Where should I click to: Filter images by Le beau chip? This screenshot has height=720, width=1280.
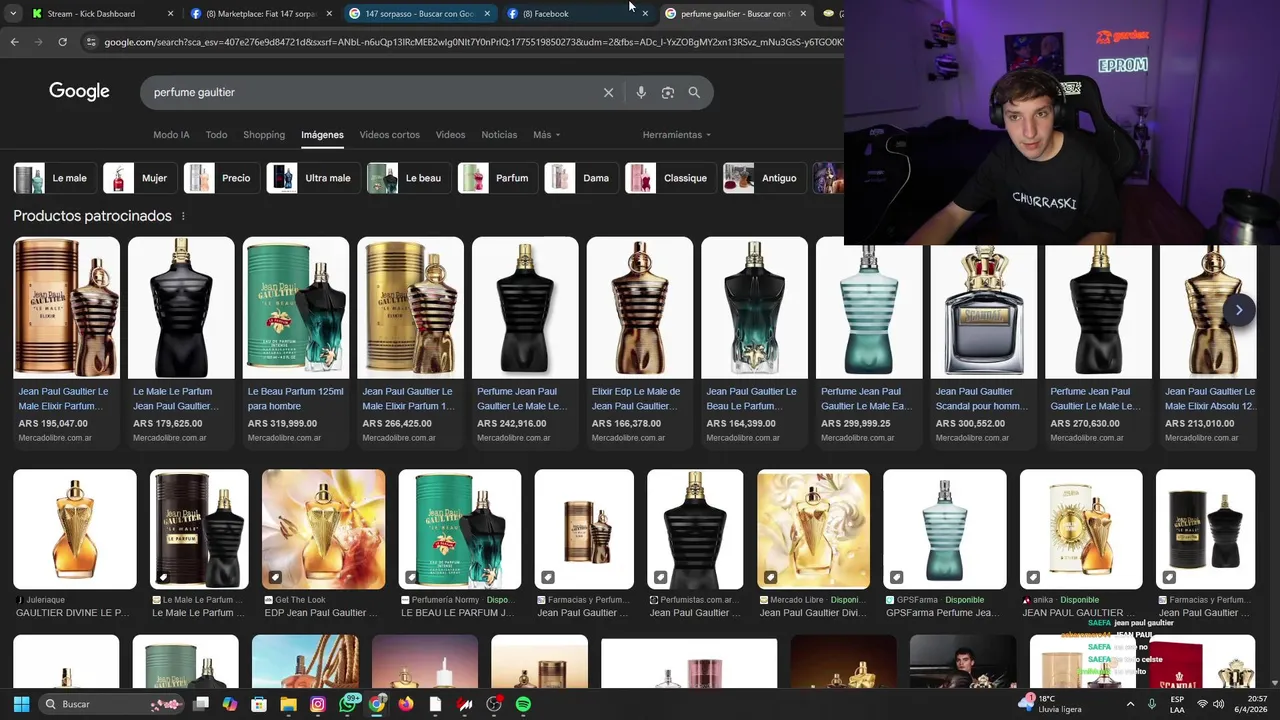(x=408, y=178)
